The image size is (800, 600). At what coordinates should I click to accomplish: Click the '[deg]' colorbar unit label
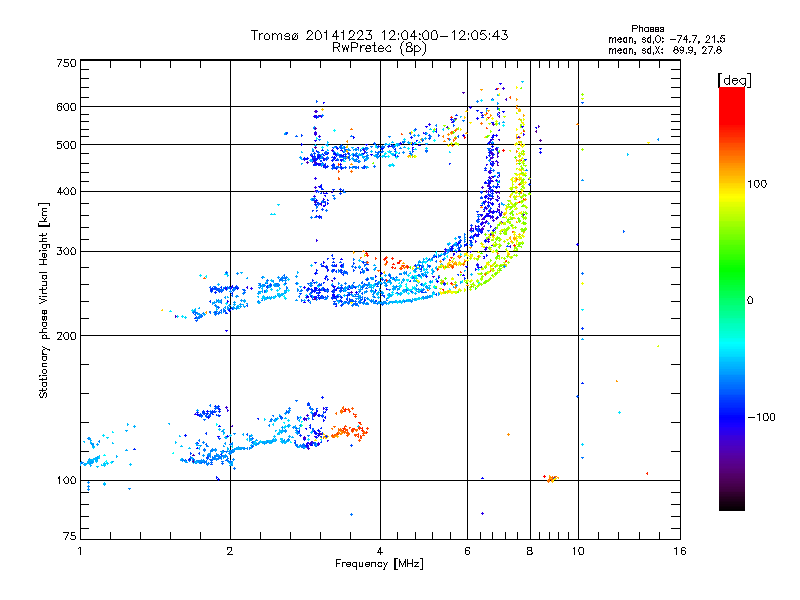click(x=734, y=80)
